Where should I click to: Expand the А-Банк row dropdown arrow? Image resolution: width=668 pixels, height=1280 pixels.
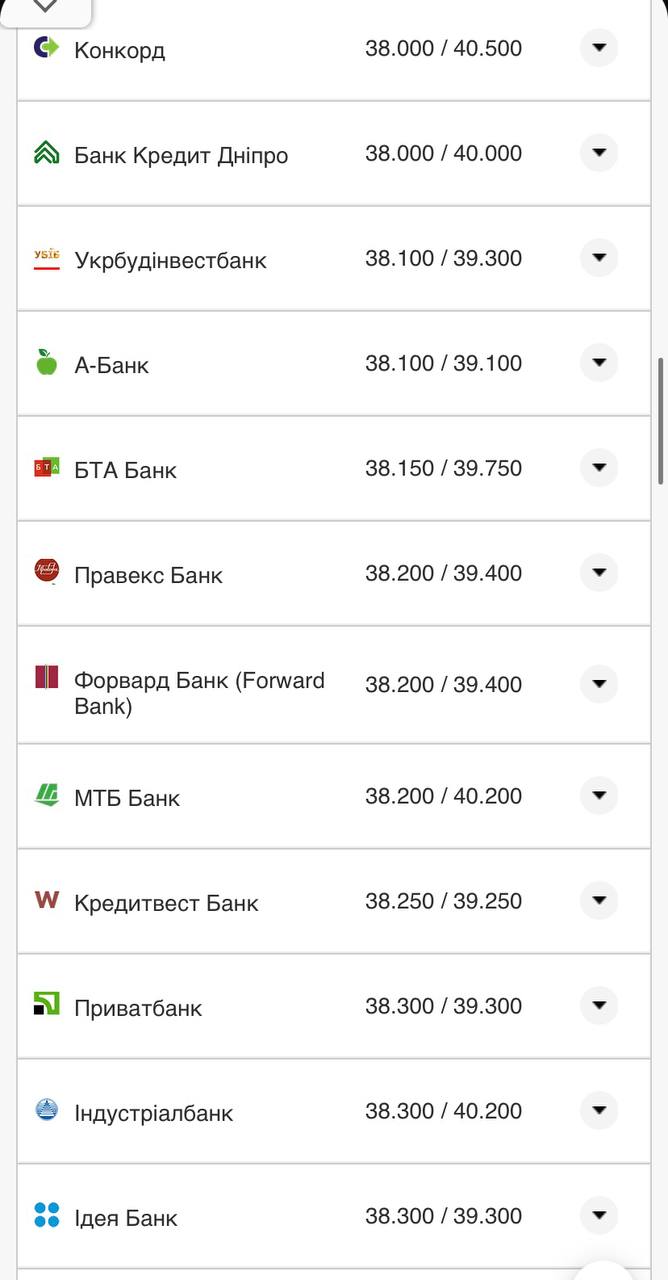coord(599,362)
